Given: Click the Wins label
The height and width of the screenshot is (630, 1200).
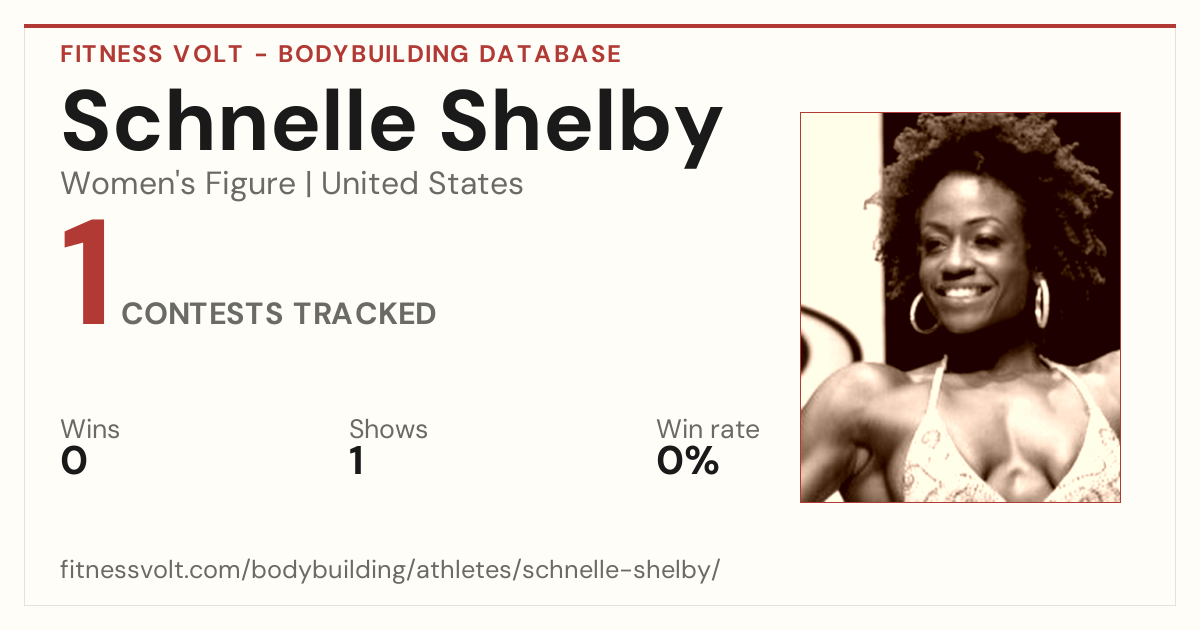Looking at the screenshot, I should [x=90, y=430].
